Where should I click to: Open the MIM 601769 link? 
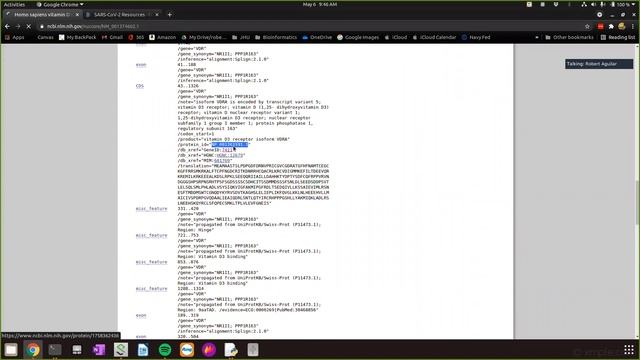[x=222, y=160]
